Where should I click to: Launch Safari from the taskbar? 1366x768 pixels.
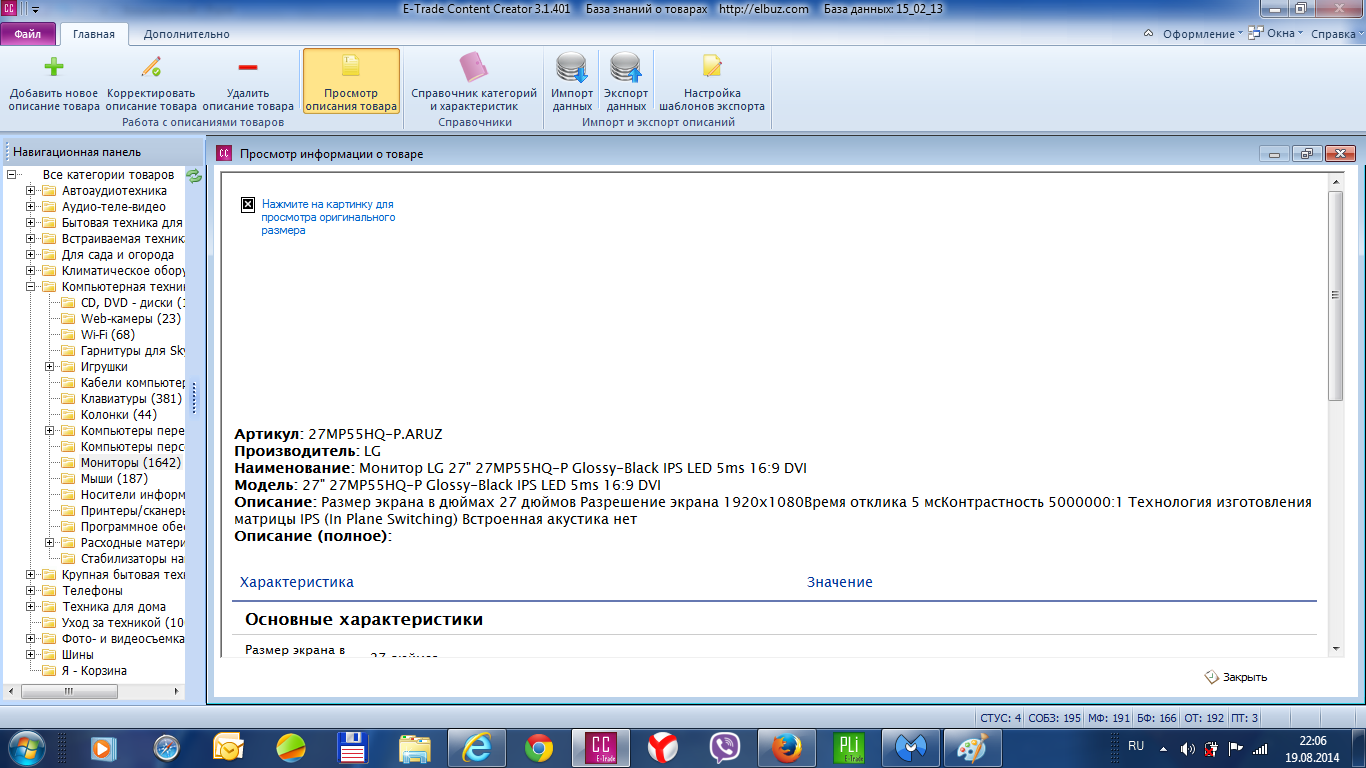[x=166, y=748]
